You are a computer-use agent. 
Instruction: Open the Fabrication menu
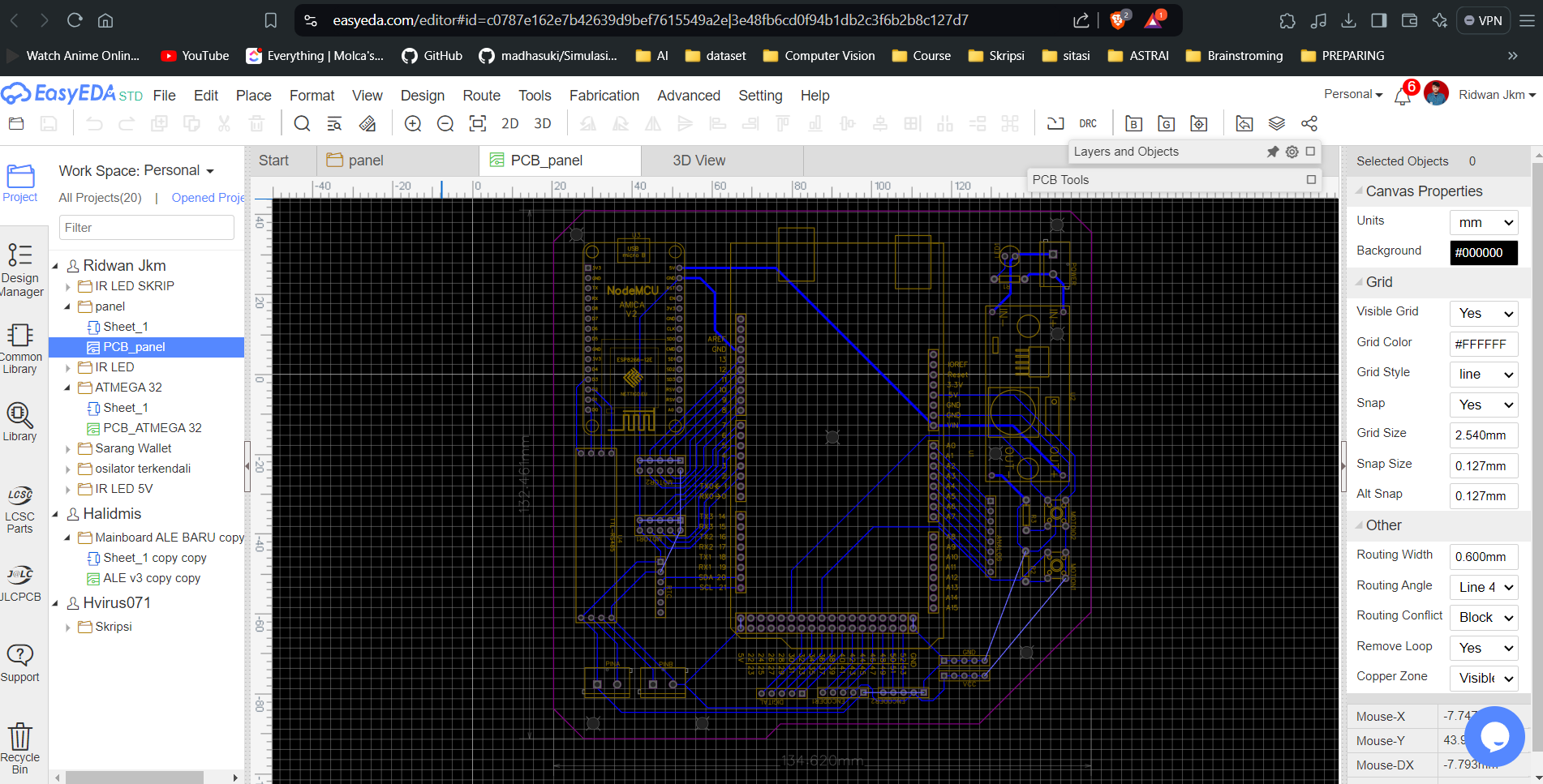point(604,96)
